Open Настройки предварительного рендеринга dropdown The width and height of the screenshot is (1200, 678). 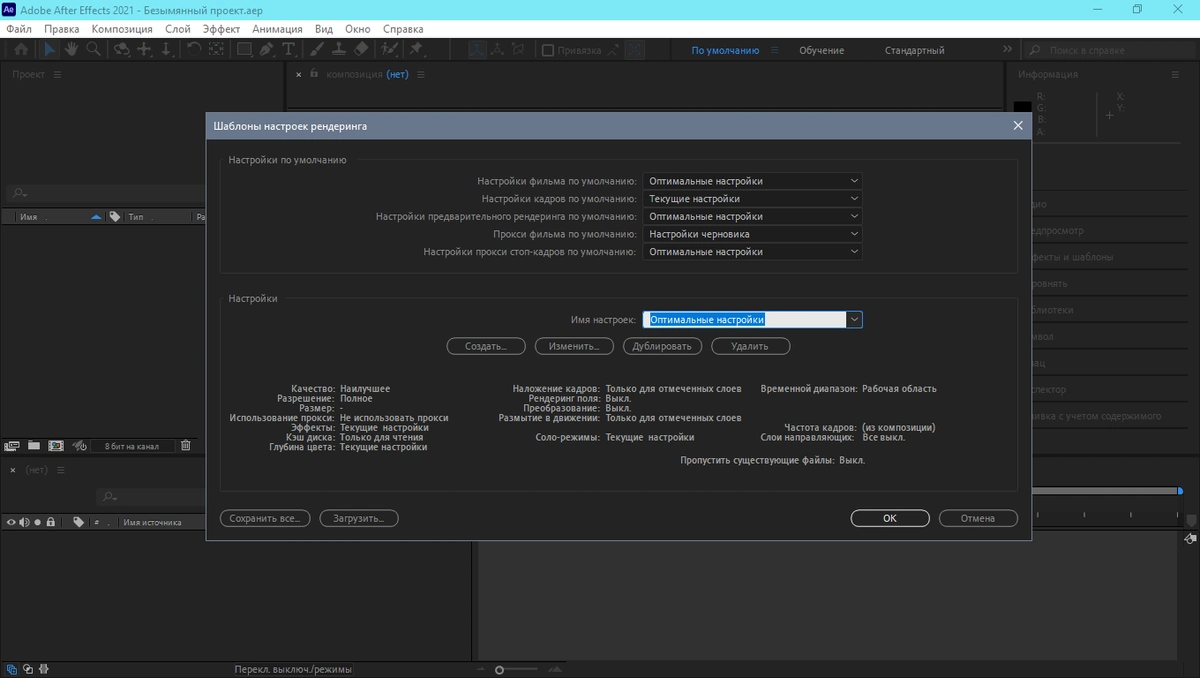click(752, 216)
